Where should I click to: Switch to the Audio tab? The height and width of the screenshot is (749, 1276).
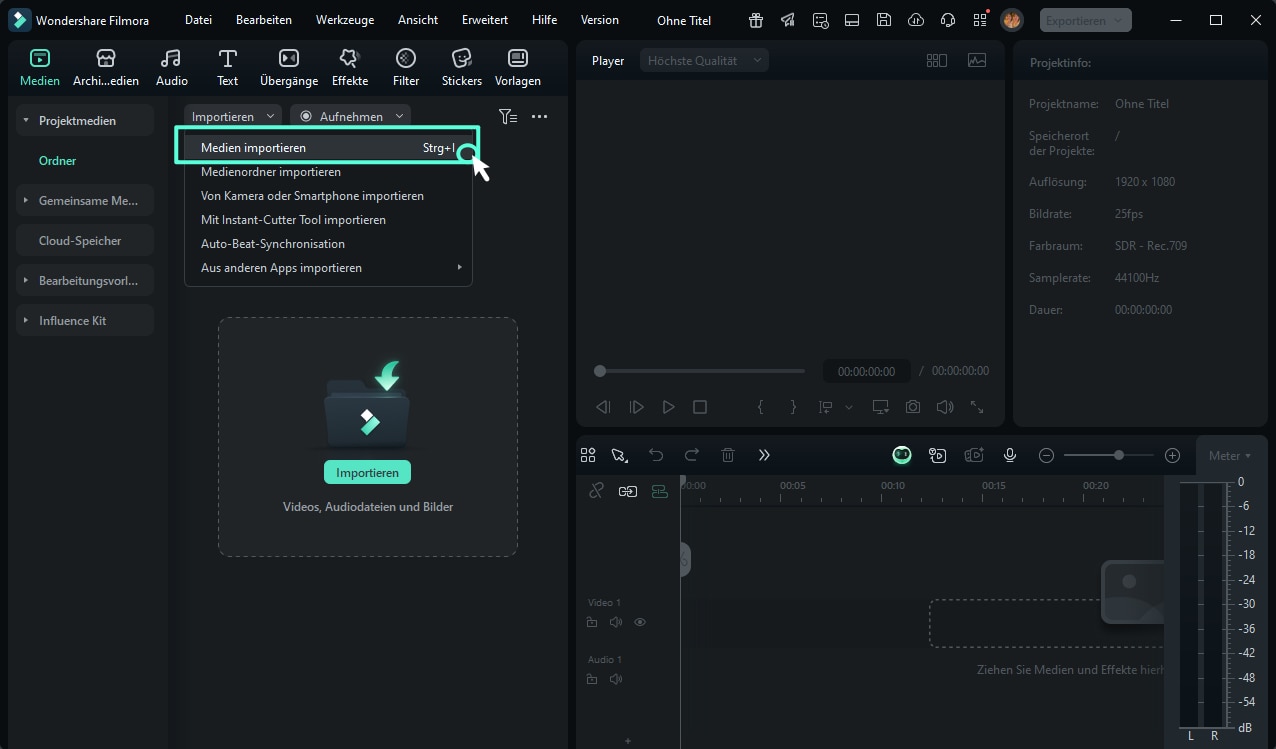(x=172, y=68)
